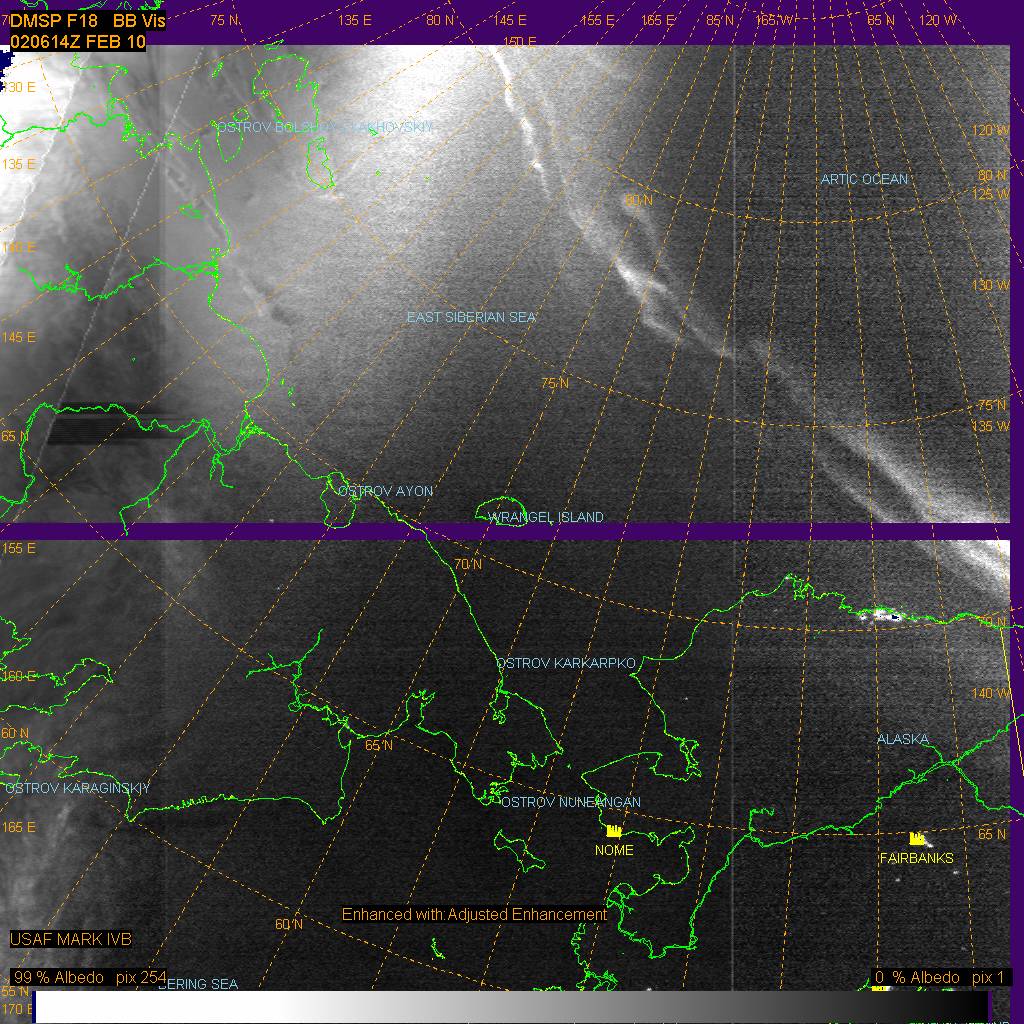The image size is (1024, 1024).
Task: Select the "OSTROV NUNEANGAN" label
Action: click(x=571, y=802)
